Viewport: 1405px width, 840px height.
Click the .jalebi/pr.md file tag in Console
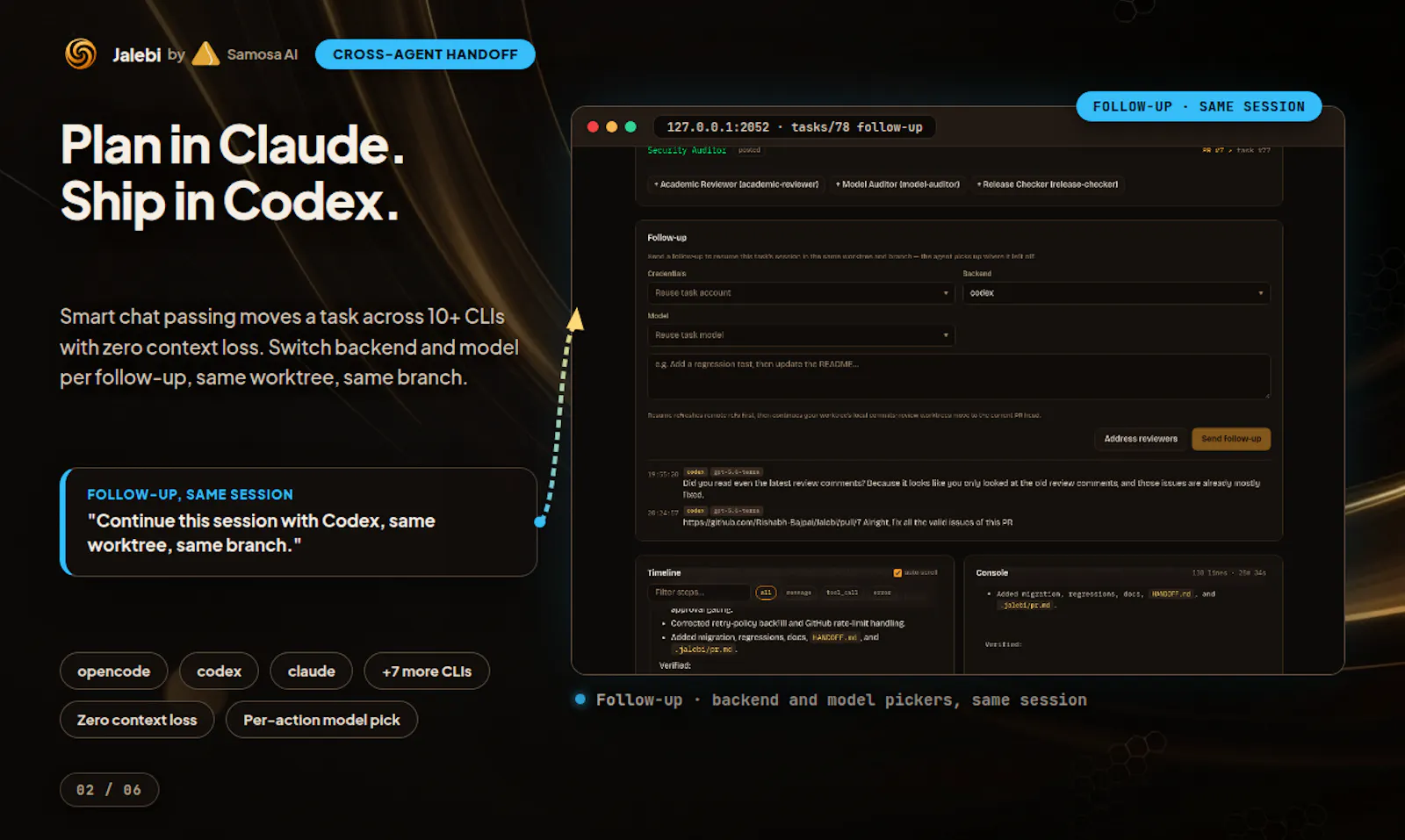click(x=1027, y=606)
